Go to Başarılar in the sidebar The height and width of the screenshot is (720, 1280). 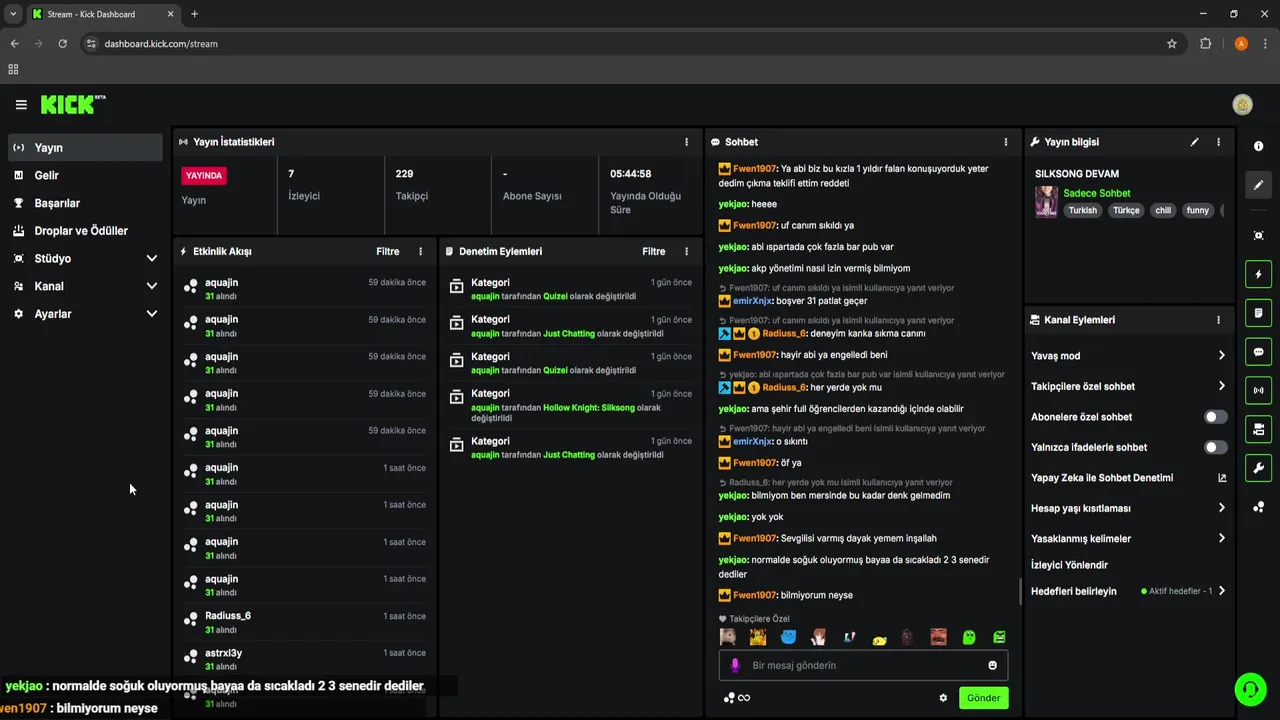[85, 203]
